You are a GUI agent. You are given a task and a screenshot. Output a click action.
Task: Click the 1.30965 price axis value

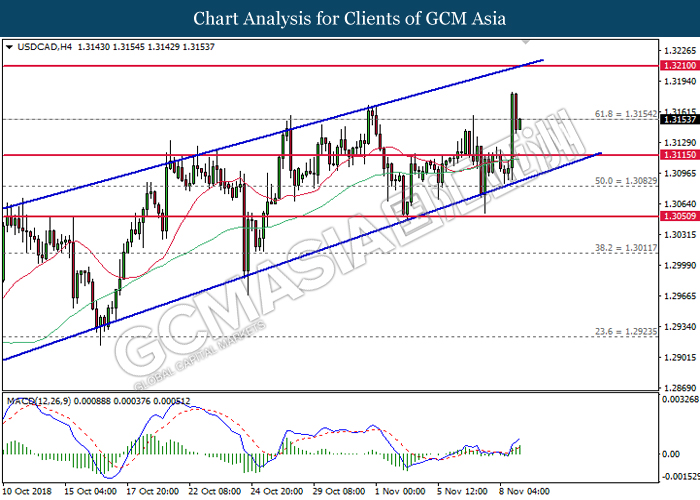coord(680,173)
